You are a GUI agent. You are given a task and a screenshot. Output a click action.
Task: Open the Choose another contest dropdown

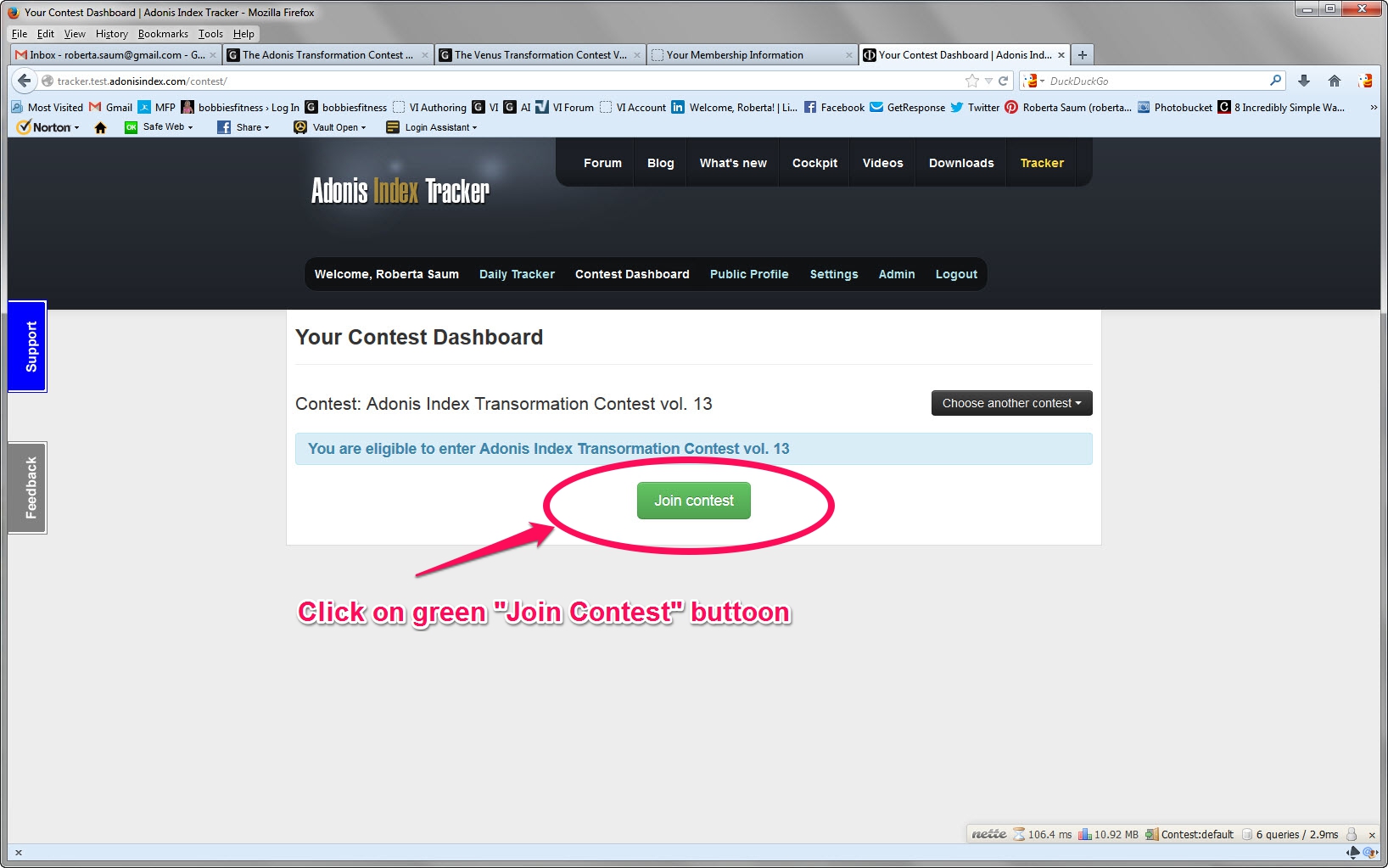click(1011, 403)
